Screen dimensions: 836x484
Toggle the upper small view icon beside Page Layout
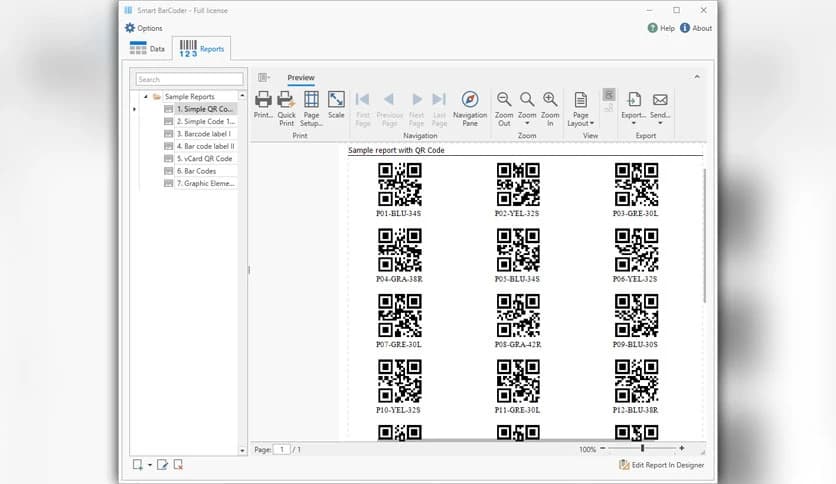pos(608,95)
